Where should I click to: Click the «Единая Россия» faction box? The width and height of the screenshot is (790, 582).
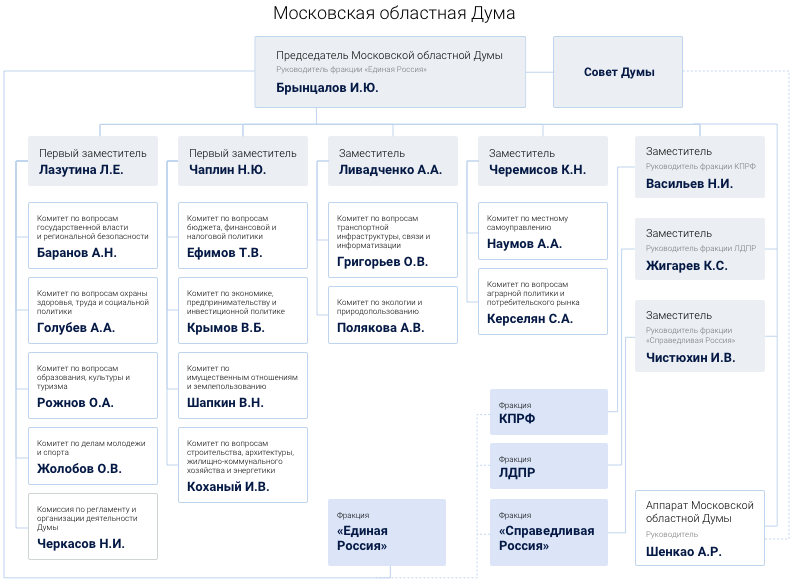point(386,532)
